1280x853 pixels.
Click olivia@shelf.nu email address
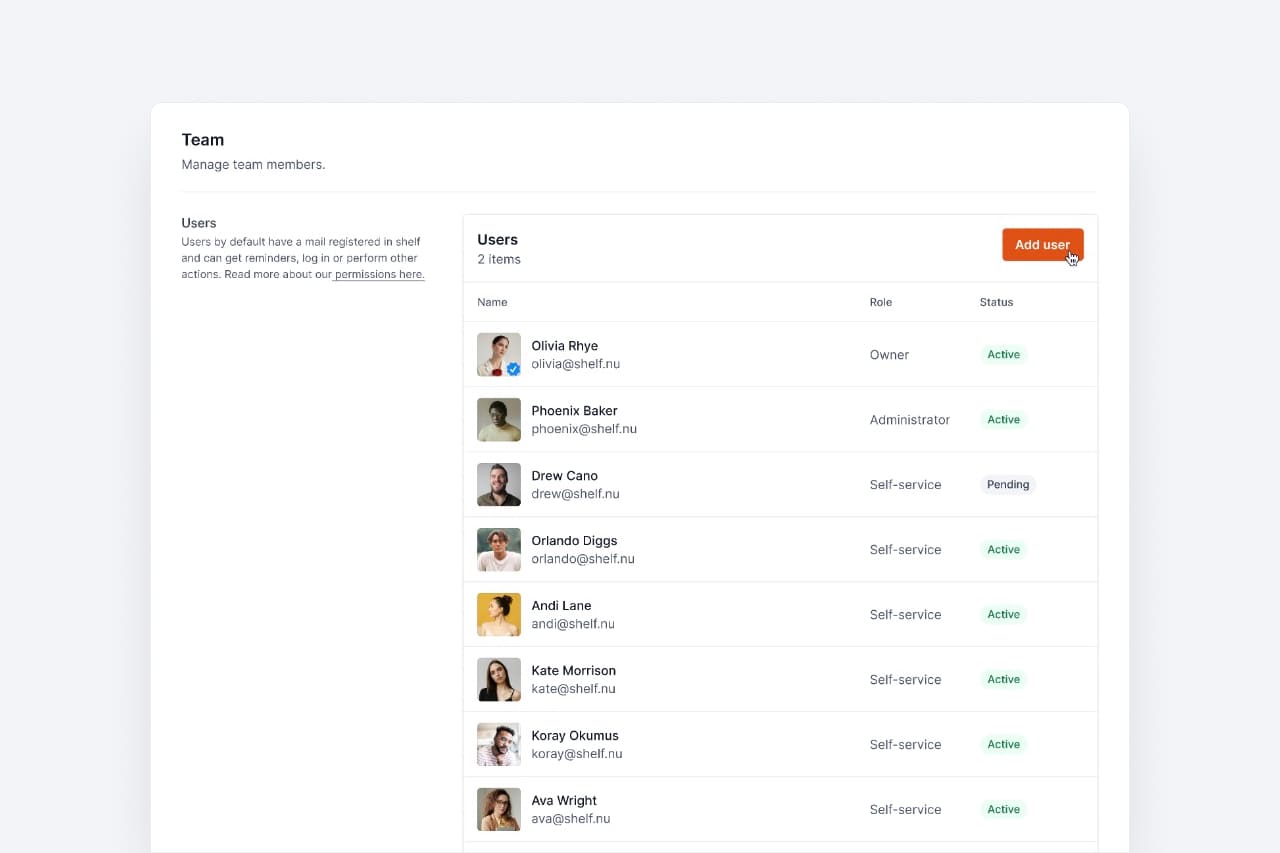click(x=576, y=364)
